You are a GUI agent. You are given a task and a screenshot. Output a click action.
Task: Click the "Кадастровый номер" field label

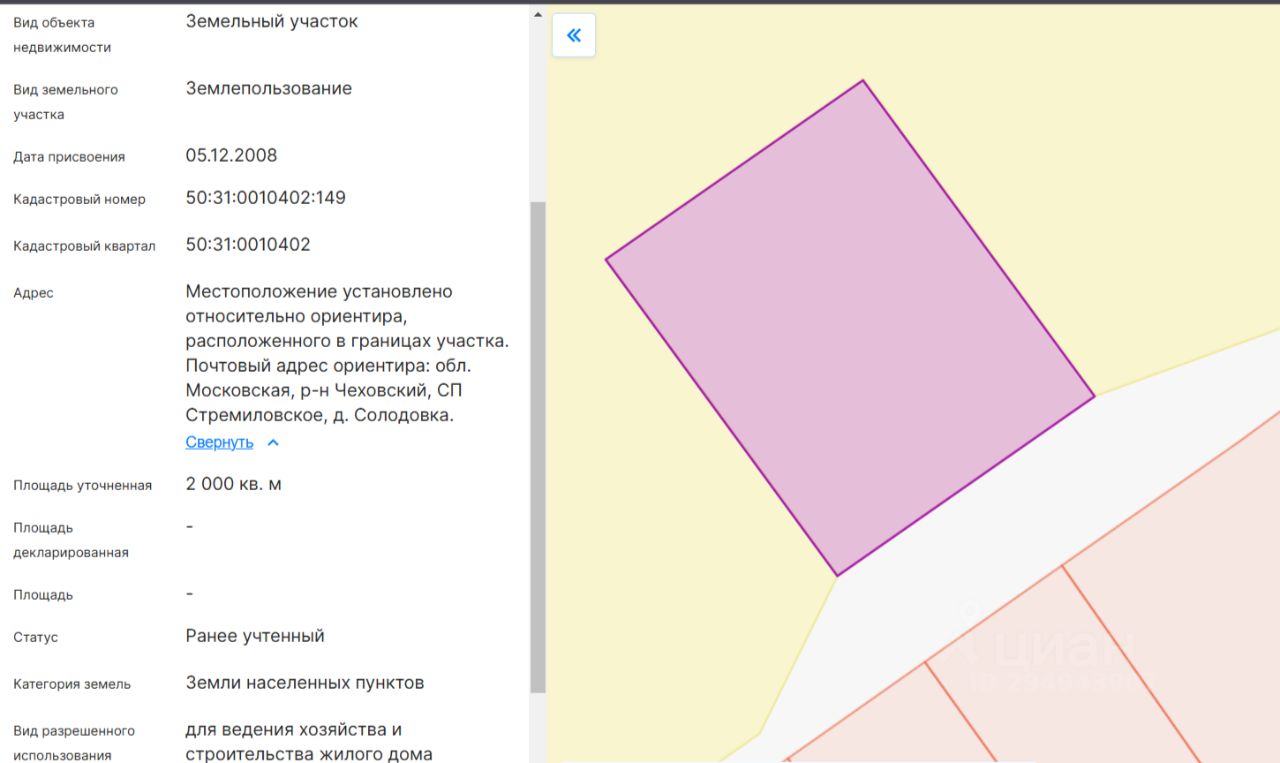click(x=79, y=199)
